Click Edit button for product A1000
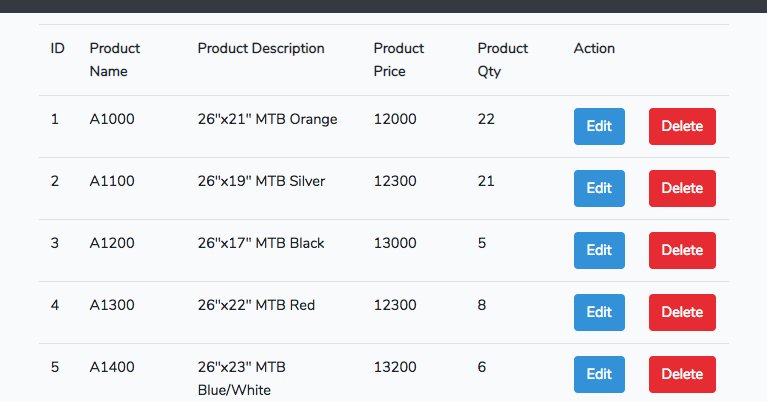Image resolution: width=767 pixels, height=402 pixels. tap(599, 127)
